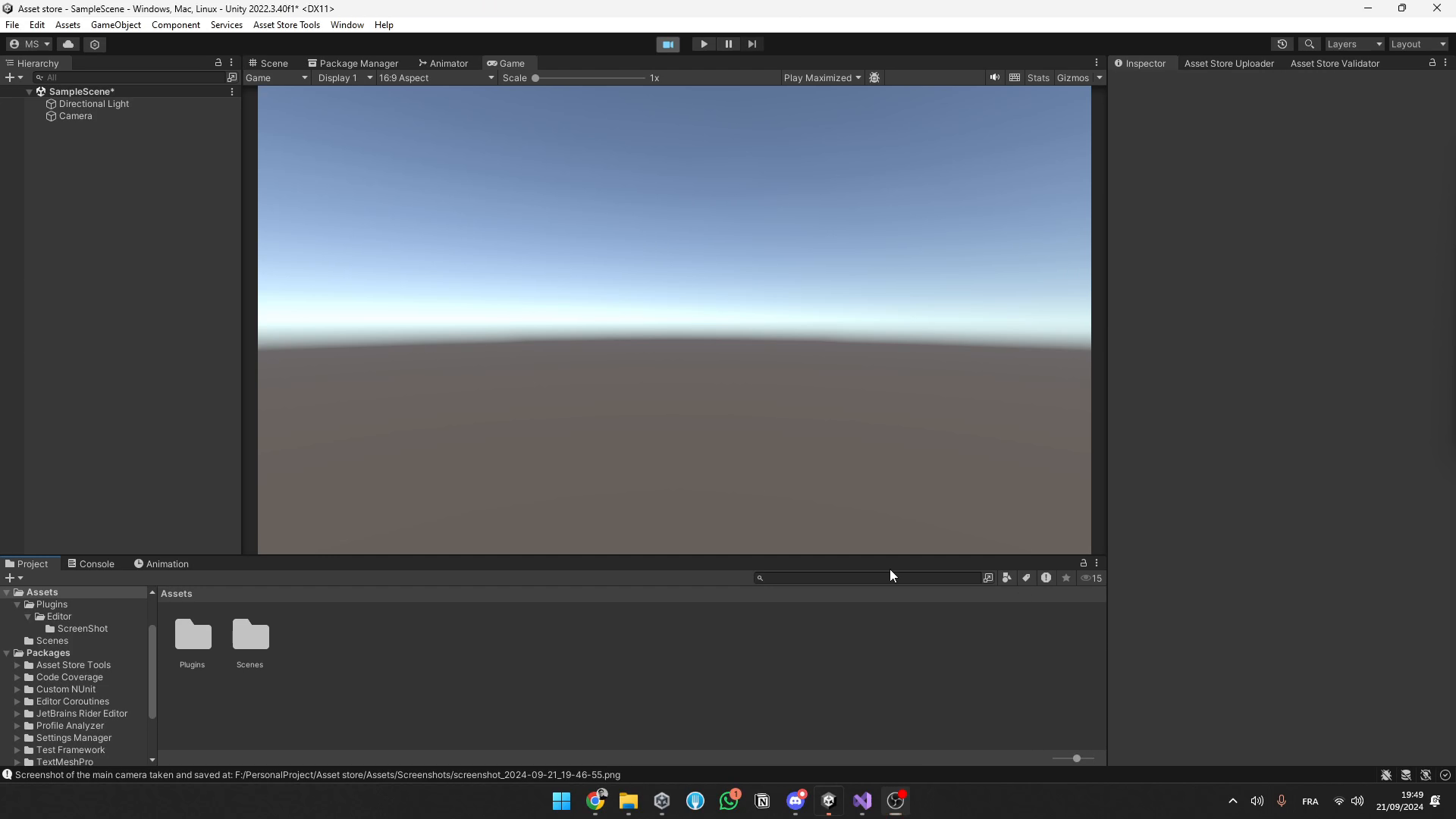Open the Hierarchy panel options menu
Viewport: 1456px width, 819px height.
(231, 63)
